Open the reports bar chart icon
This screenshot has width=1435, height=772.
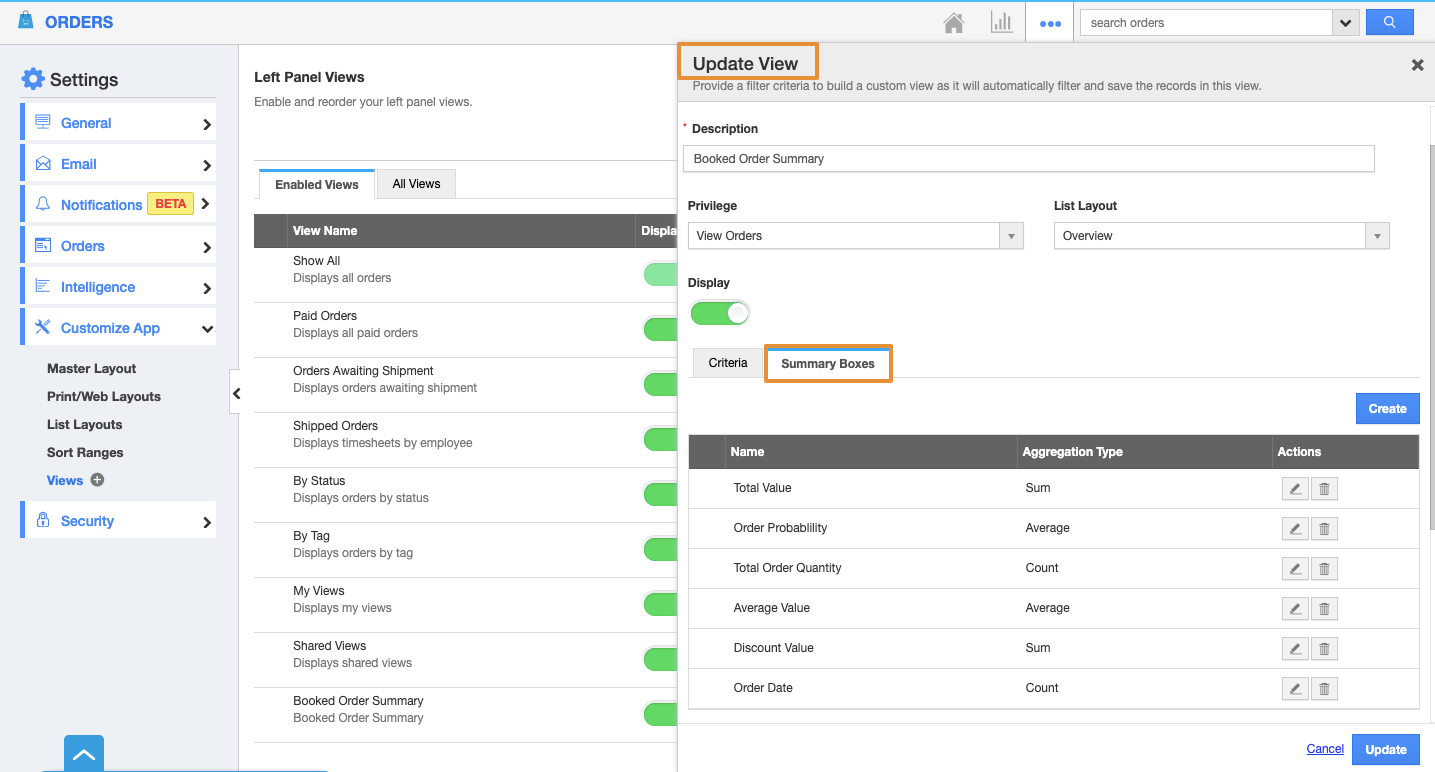pos(1001,23)
